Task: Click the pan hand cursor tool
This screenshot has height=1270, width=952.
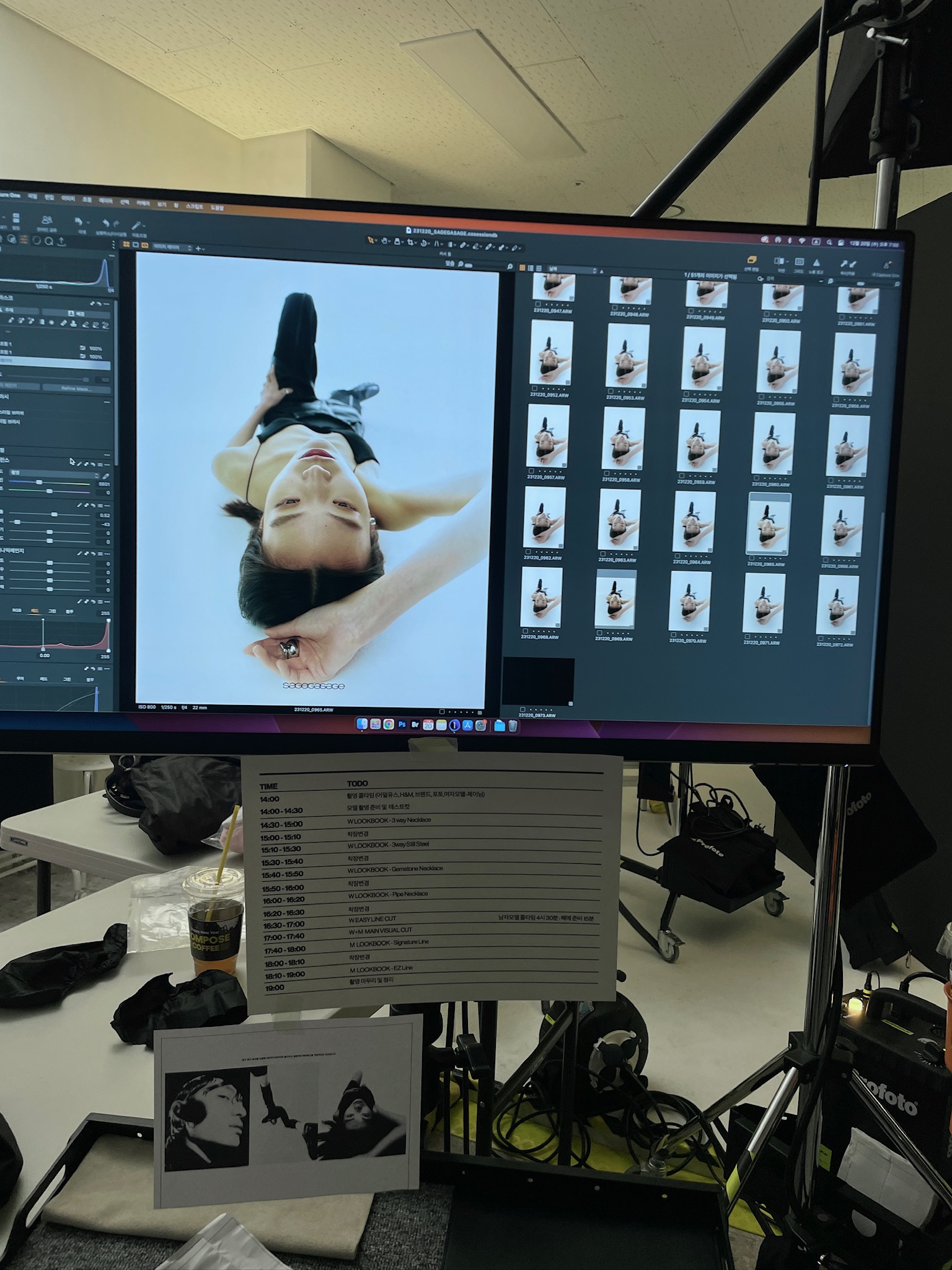Action: [384, 241]
